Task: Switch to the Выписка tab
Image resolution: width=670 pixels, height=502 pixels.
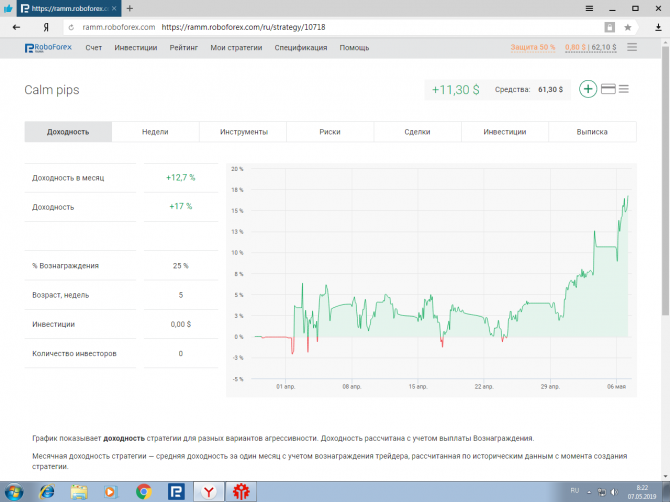Action: click(x=592, y=132)
